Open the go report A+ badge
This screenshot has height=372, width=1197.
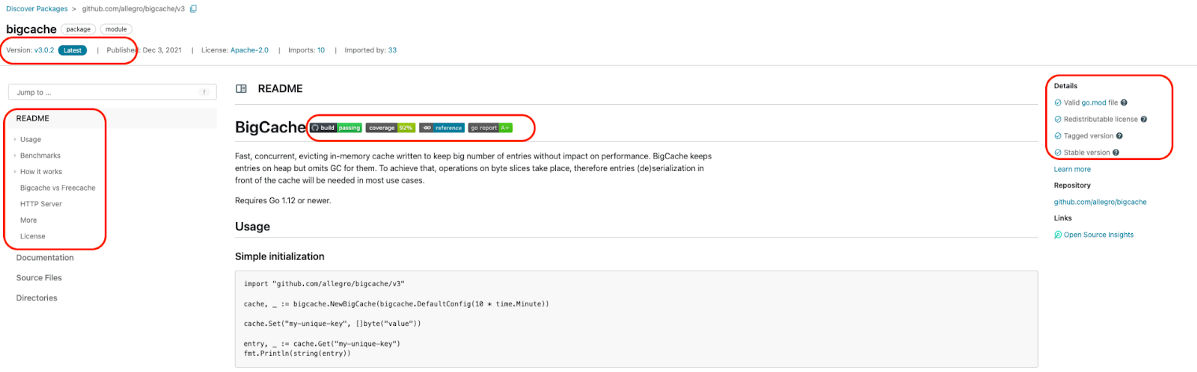[x=490, y=128]
